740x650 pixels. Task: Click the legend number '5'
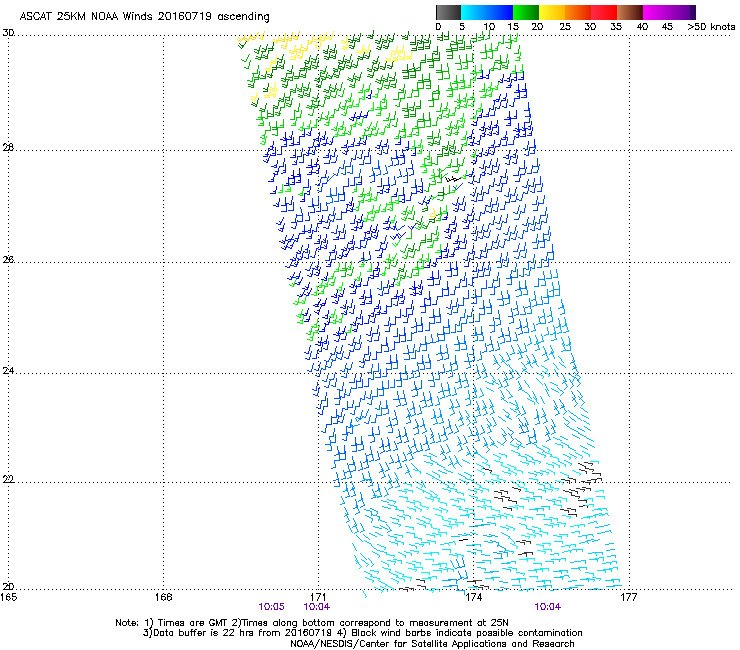point(462,27)
